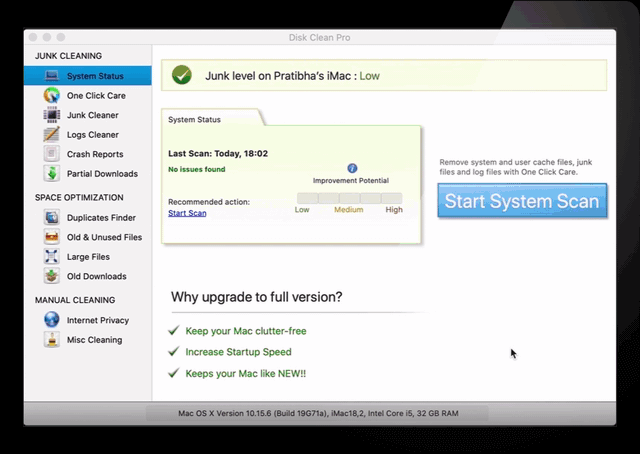Select the System Status sidebar entry
The height and width of the screenshot is (454, 640).
coord(88,76)
